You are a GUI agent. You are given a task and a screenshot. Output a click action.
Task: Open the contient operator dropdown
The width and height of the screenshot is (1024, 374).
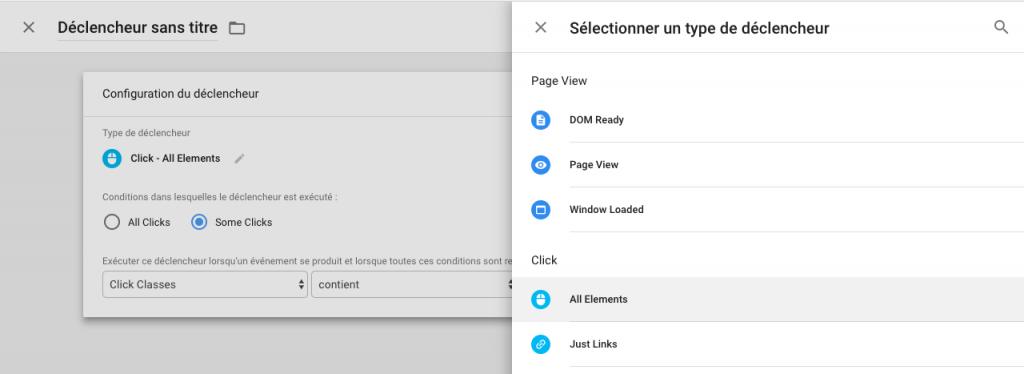pyautogui.click(x=411, y=285)
